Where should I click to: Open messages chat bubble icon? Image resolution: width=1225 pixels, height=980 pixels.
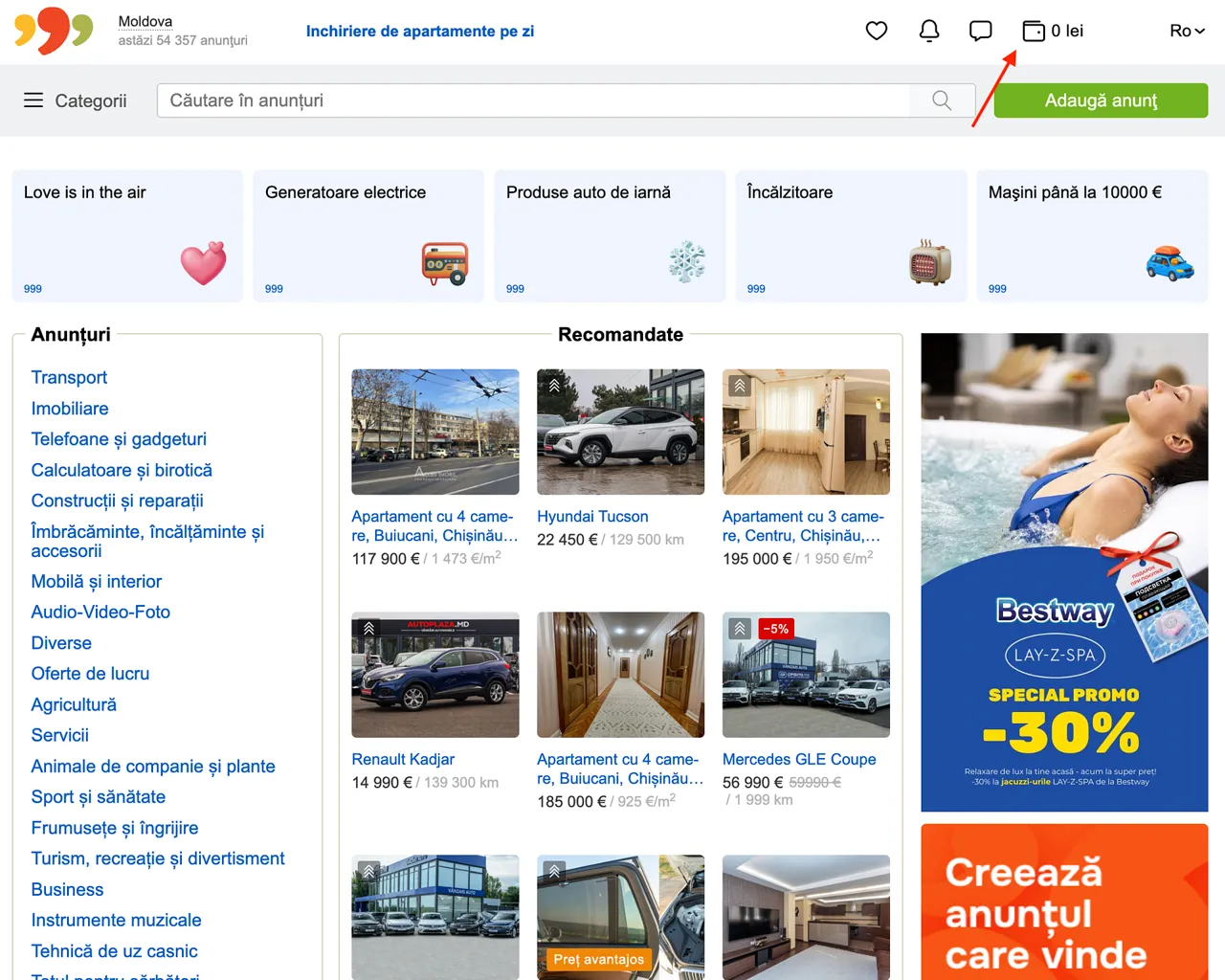980,31
